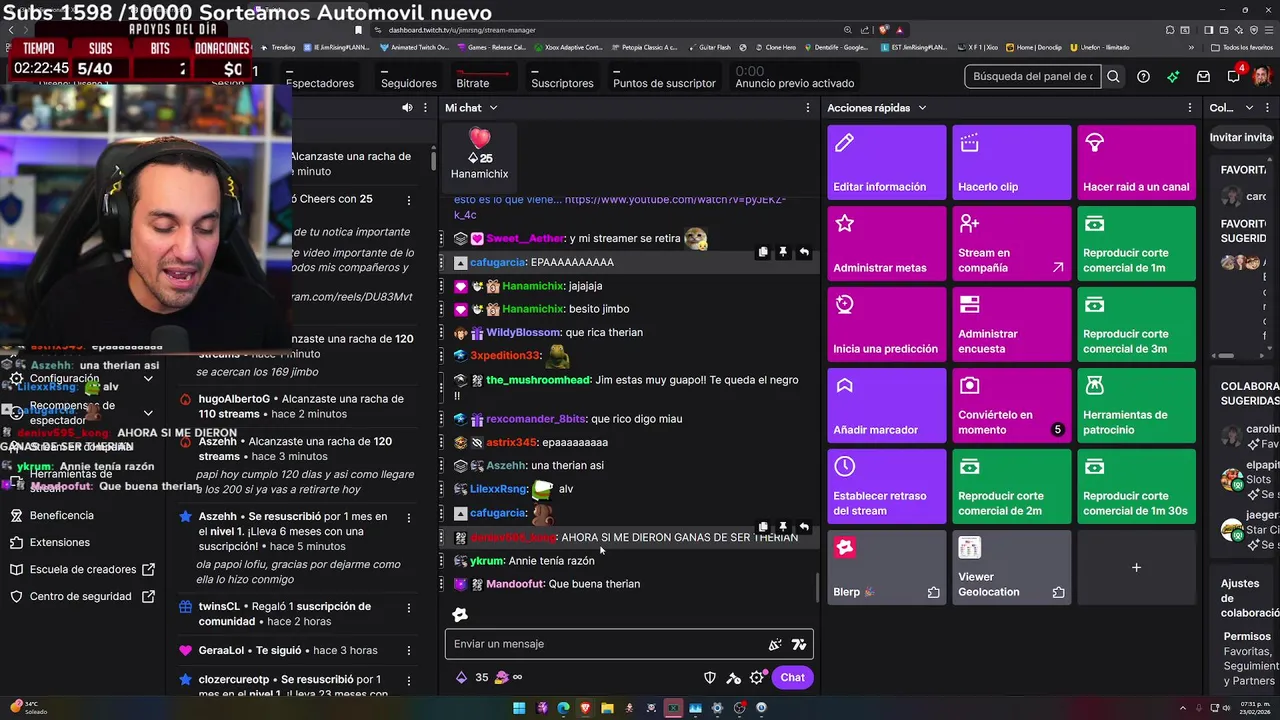Image resolution: width=1280 pixels, height=720 pixels.
Task: Expand Configuración in the left sidebar
Action: click(148, 379)
